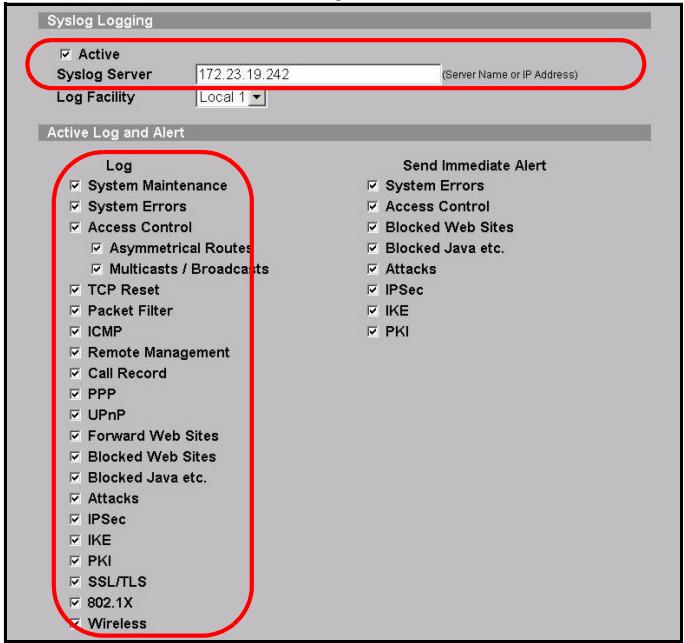The height and width of the screenshot is (643, 684).
Task: Uncheck the ICMP log checkbox
Action: pos(75,332)
